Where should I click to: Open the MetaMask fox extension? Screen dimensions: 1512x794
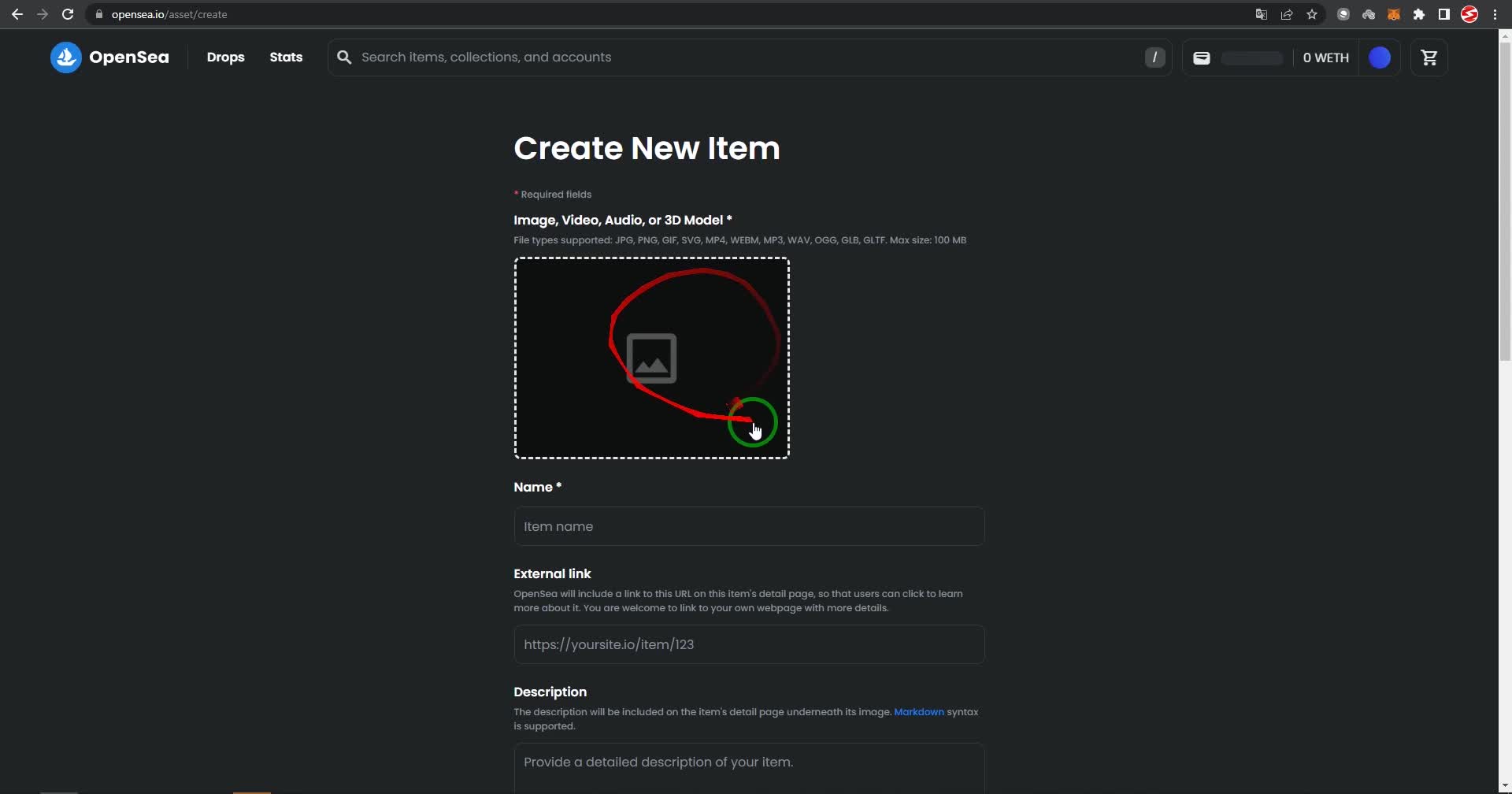(1393, 14)
